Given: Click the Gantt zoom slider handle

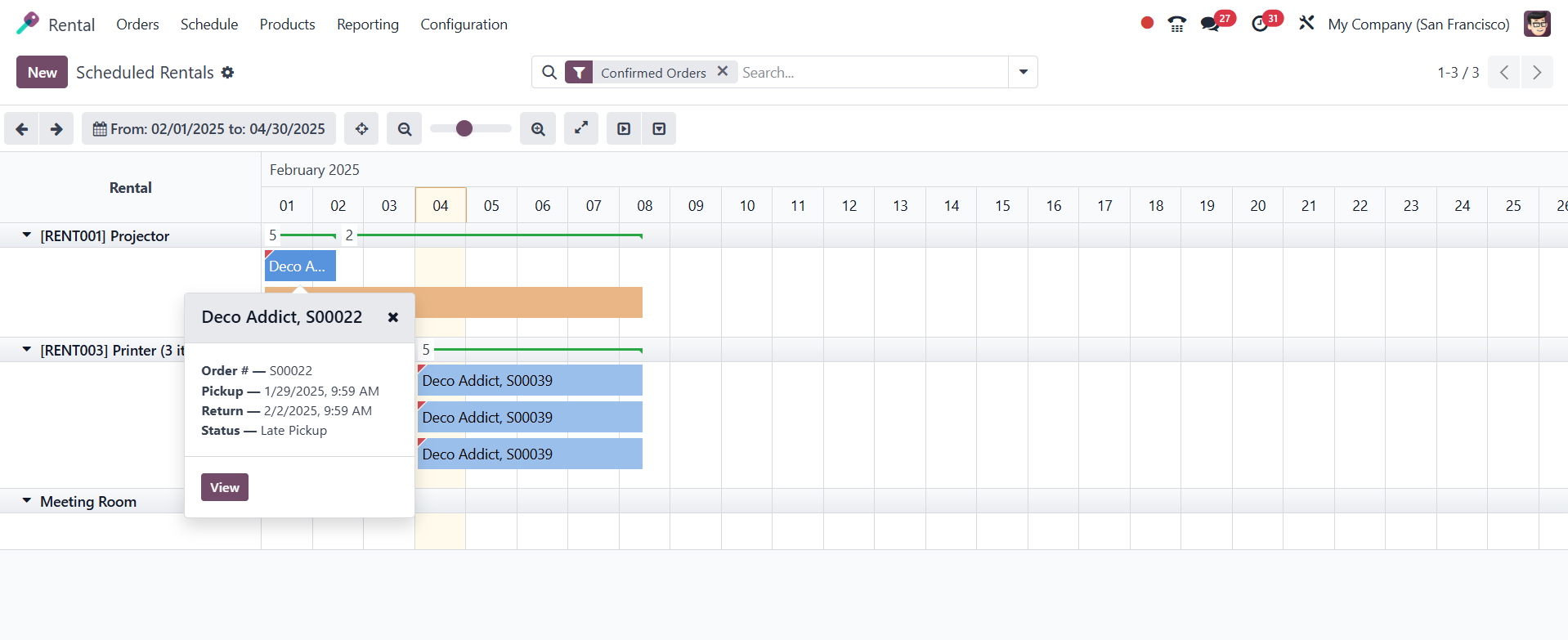Looking at the screenshot, I should (x=464, y=128).
